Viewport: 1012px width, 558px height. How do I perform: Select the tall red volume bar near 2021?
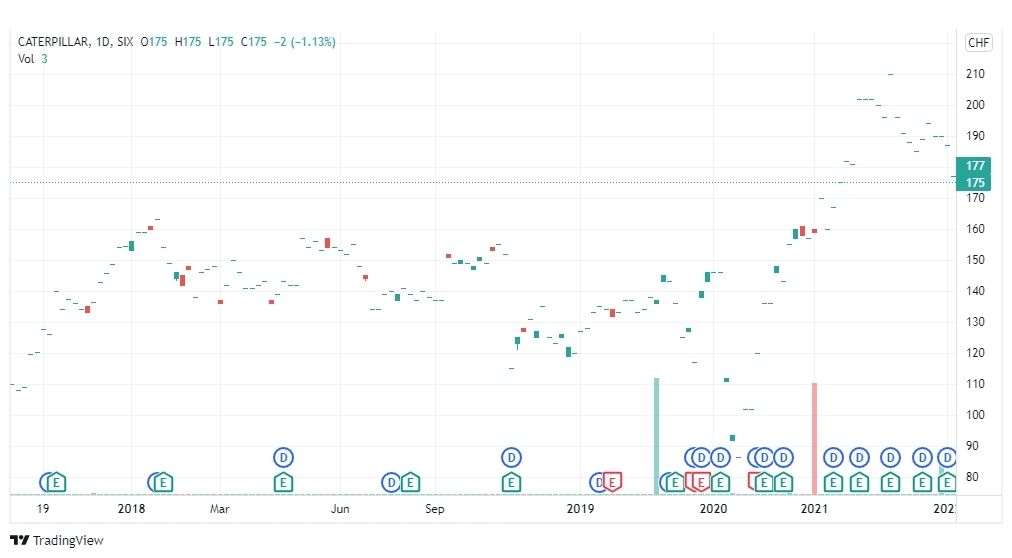point(815,439)
